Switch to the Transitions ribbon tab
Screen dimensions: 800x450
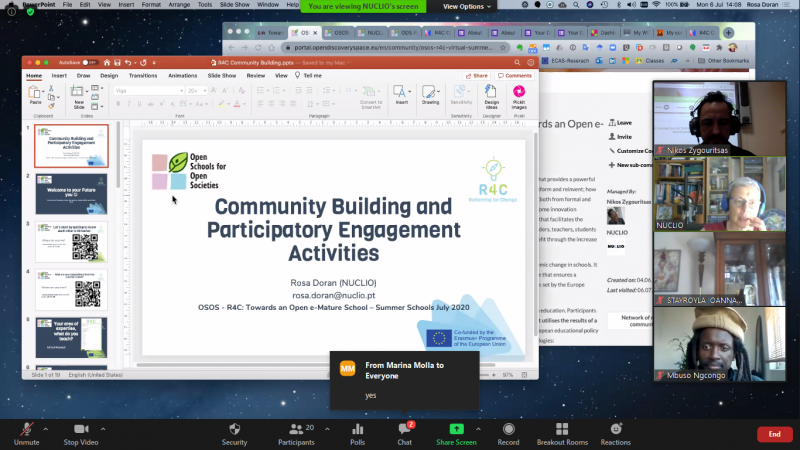(143, 75)
